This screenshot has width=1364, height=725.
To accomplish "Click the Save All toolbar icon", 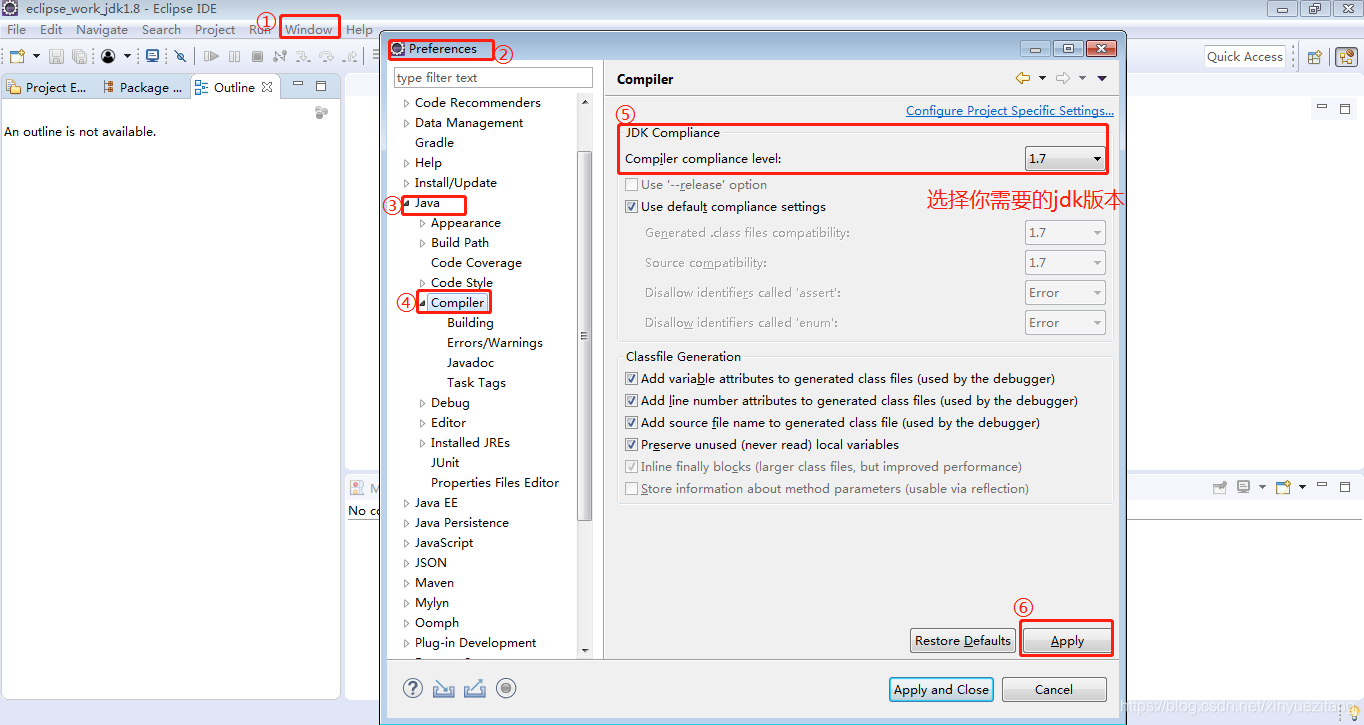I will click(x=79, y=56).
